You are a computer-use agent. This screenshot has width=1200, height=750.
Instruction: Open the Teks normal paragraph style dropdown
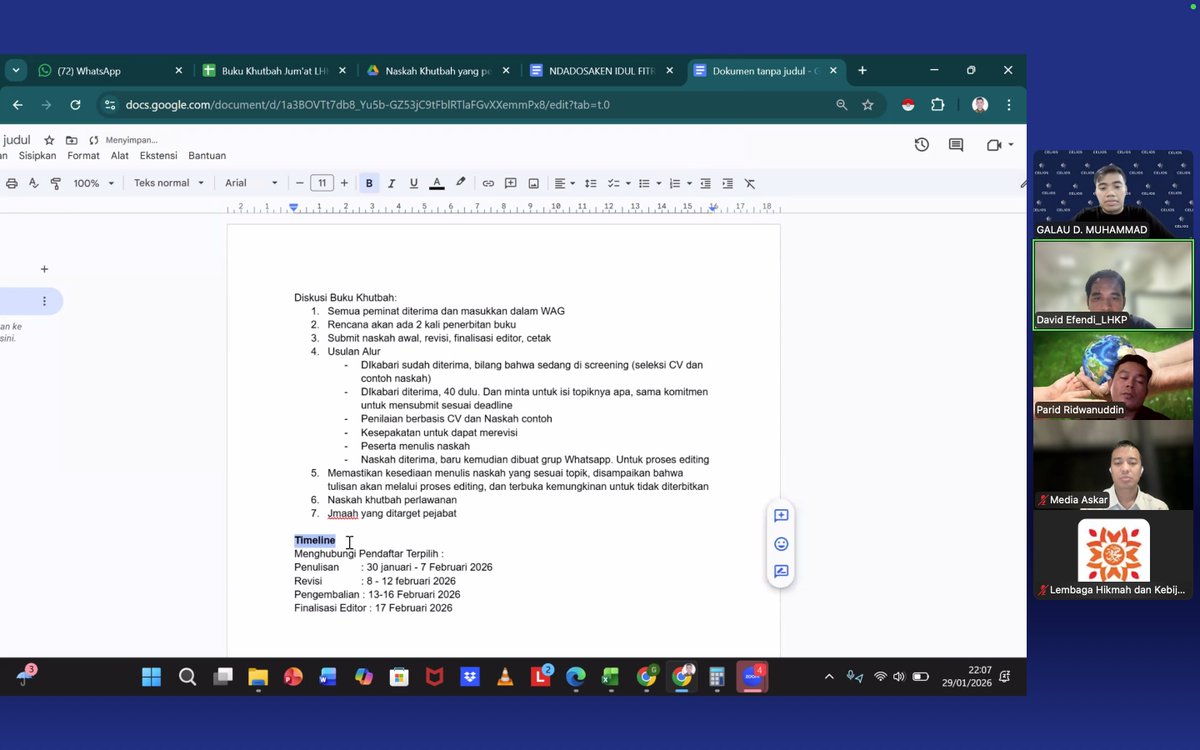click(169, 183)
